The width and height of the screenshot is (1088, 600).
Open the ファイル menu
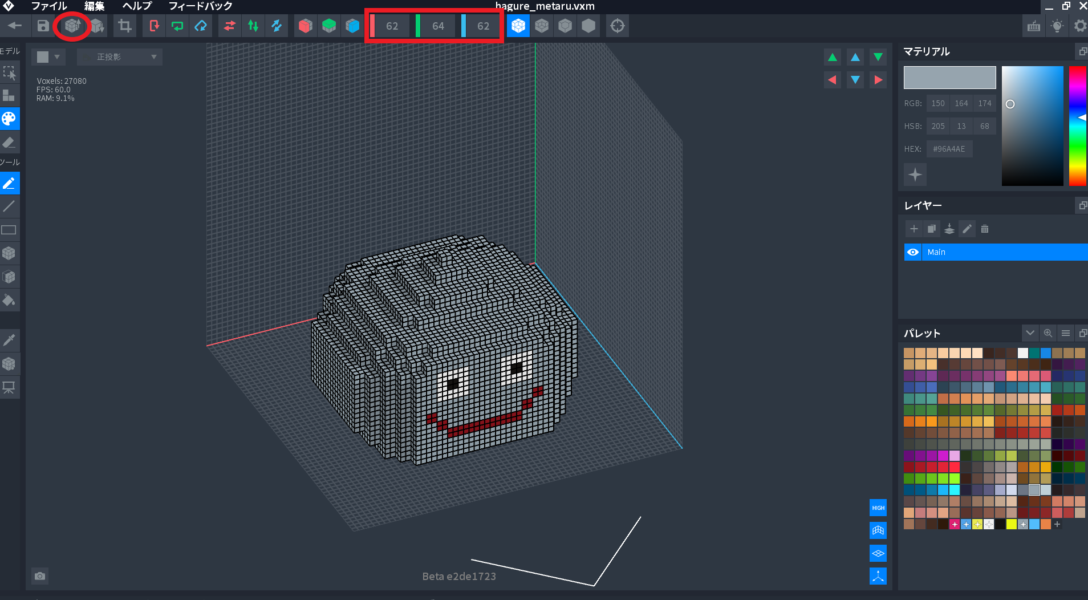click(49, 6)
